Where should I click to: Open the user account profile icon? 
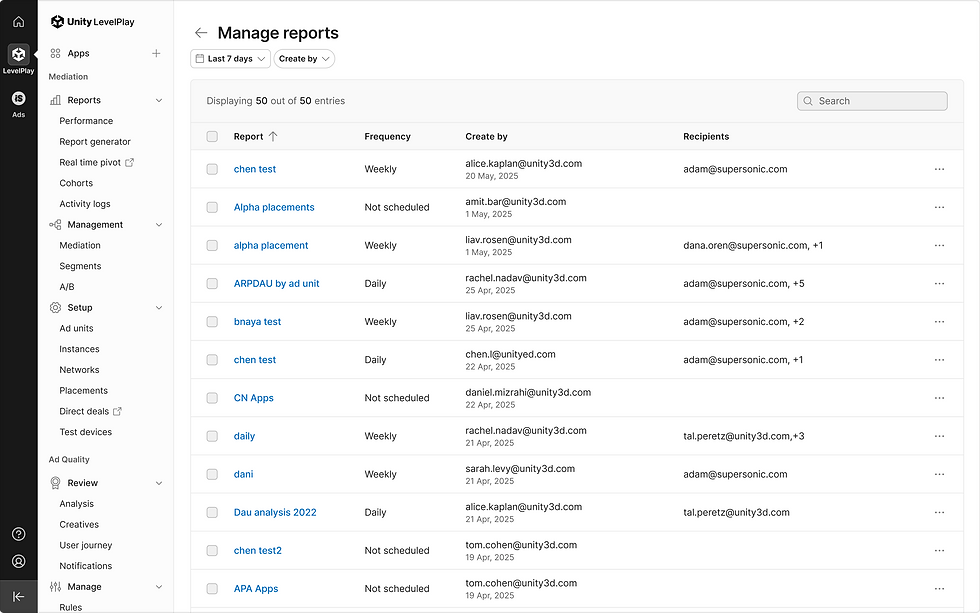coord(19,561)
